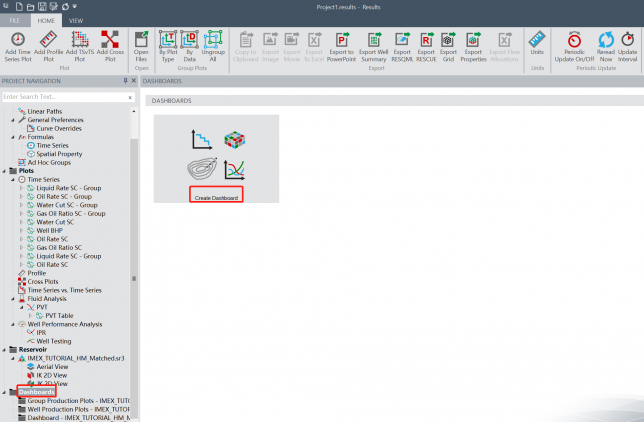The height and width of the screenshot is (422, 644).
Task: Click the Create Dashboard button
Action: tap(217, 194)
